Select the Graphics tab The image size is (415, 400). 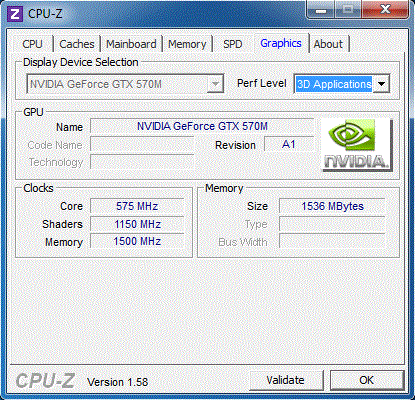281,43
